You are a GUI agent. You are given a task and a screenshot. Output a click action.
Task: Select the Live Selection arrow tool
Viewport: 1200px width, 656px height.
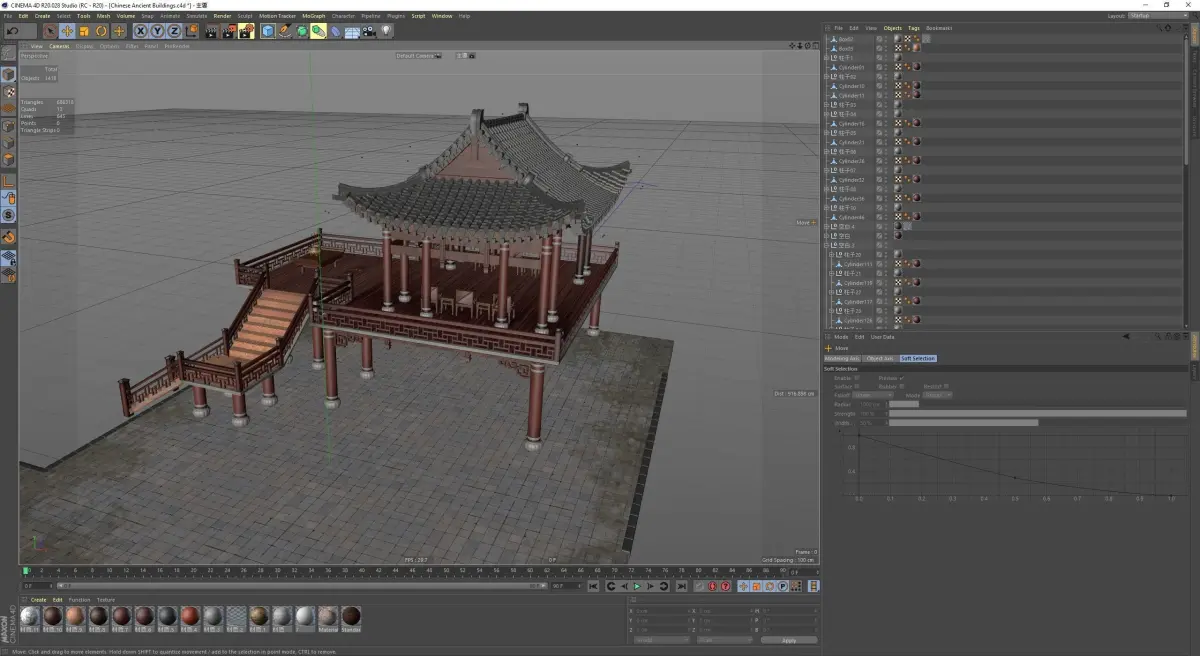click(50, 31)
